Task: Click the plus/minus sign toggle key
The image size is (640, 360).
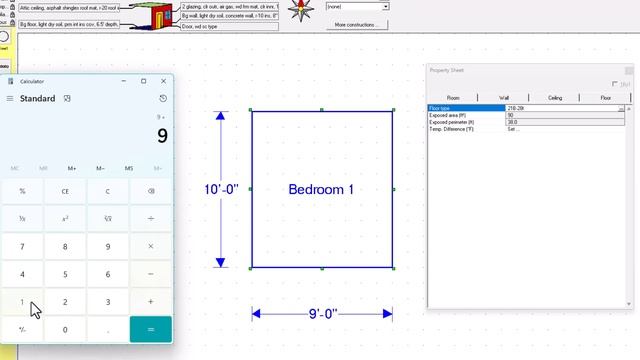Action: click(22, 329)
